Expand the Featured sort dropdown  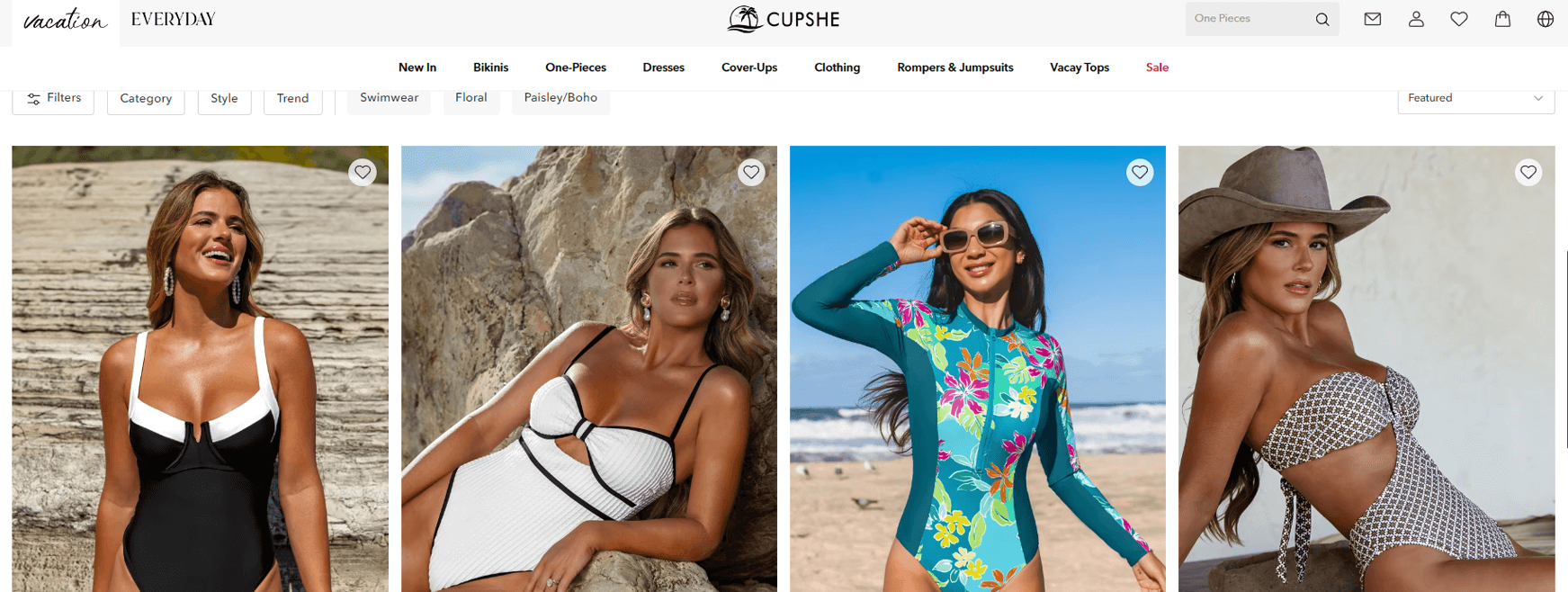point(1476,98)
